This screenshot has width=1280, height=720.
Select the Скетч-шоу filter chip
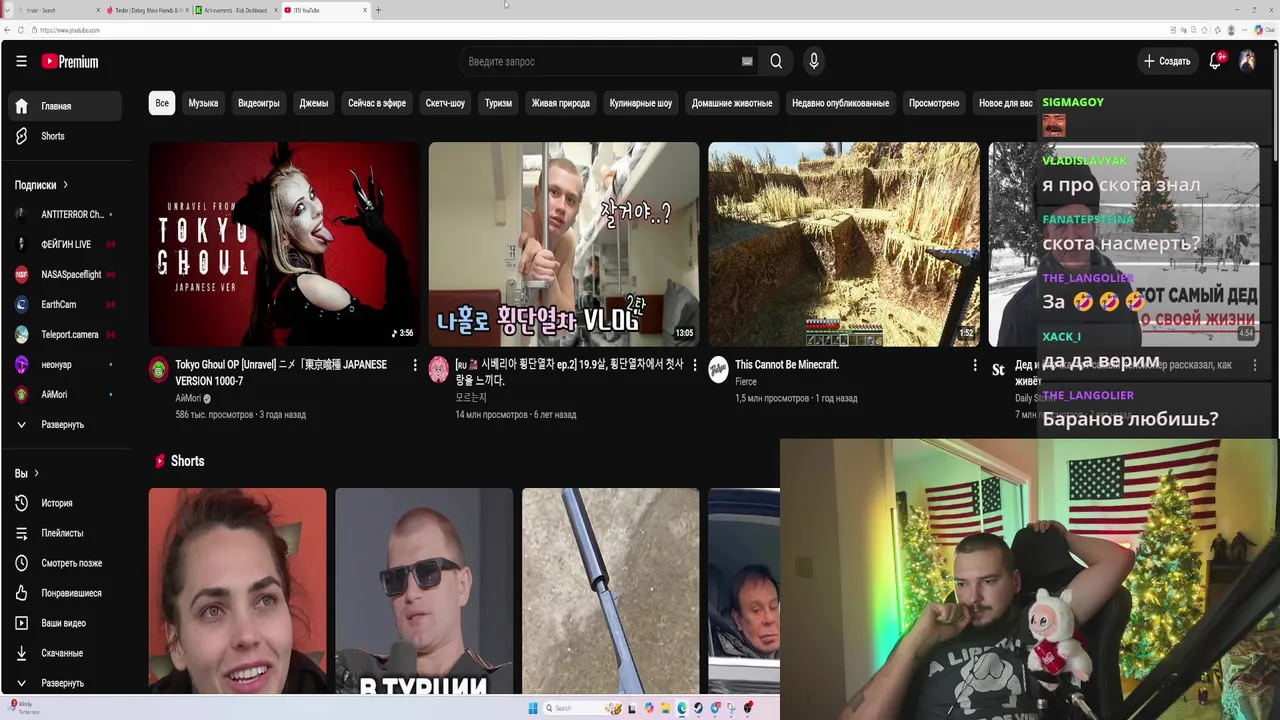[x=445, y=103]
